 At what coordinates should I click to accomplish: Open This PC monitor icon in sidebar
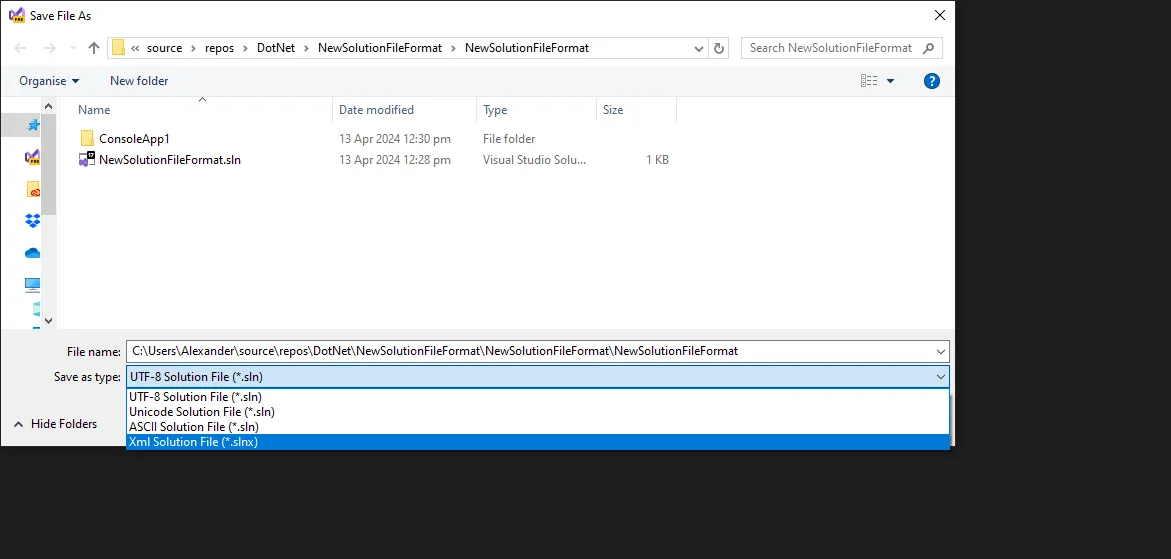(x=32, y=284)
